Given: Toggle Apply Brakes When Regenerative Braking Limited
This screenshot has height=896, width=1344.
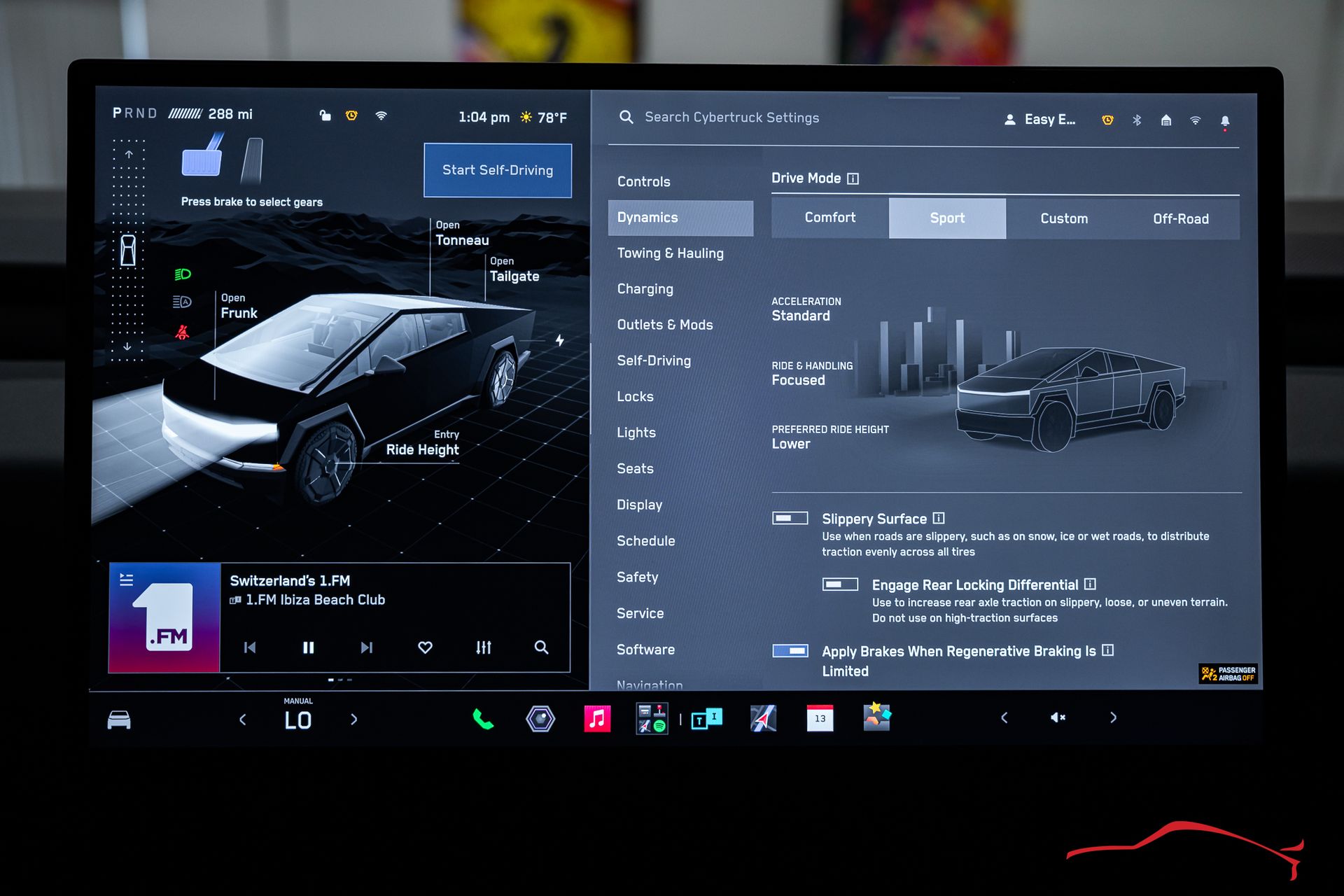Looking at the screenshot, I should click(790, 651).
